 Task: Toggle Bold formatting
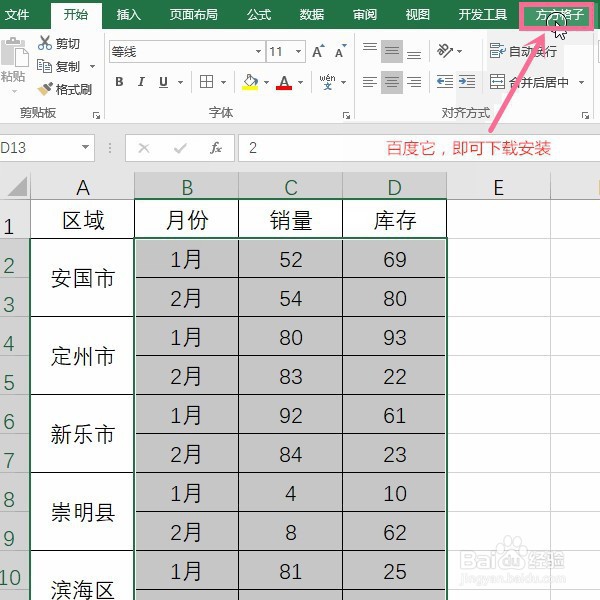tap(119, 82)
